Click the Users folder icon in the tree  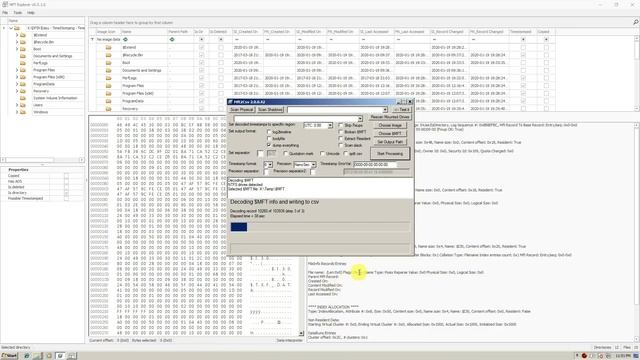pos(23,105)
